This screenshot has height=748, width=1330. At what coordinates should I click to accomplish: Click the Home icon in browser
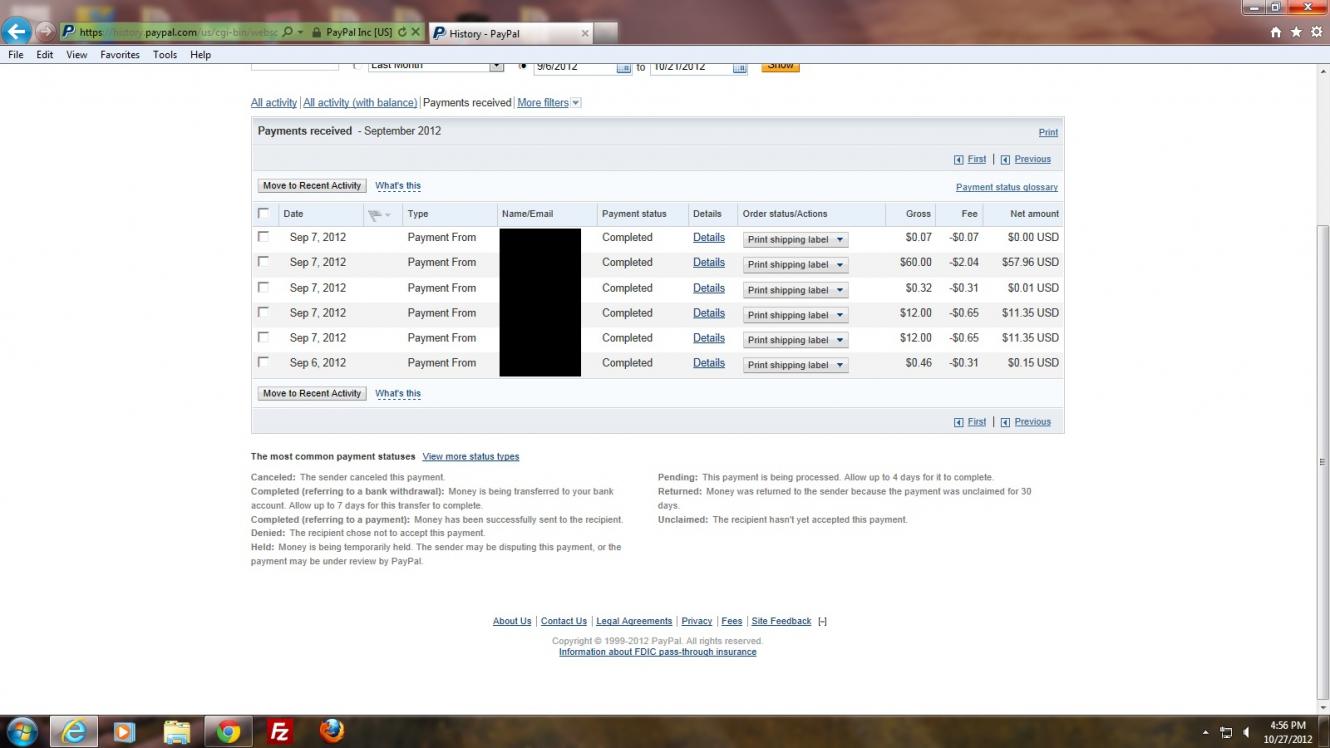(x=1276, y=32)
